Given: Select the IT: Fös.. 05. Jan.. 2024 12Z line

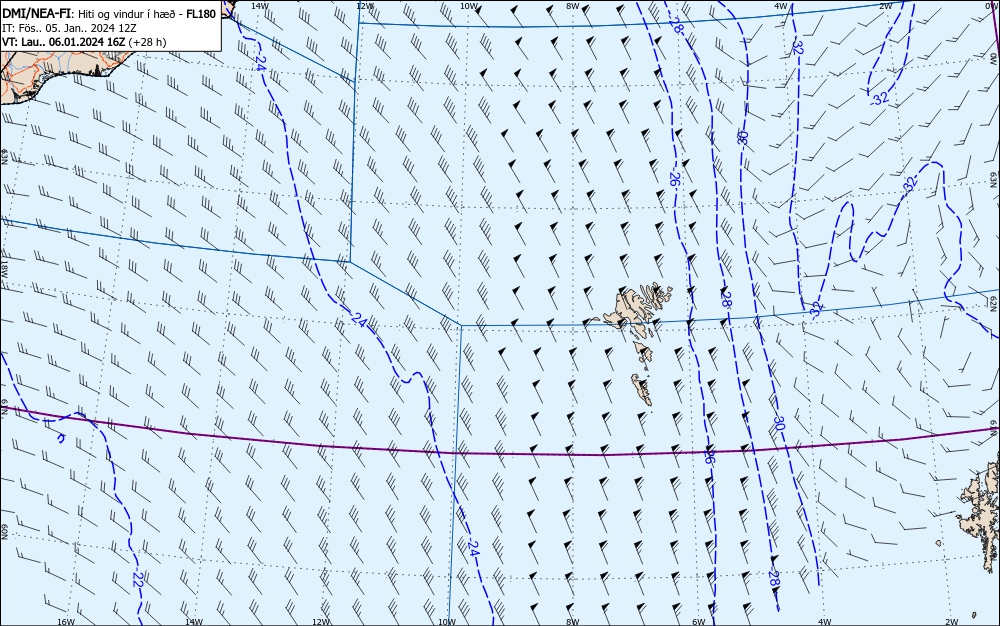Looking at the screenshot, I should pyautogui.click(x=69, y=28).
